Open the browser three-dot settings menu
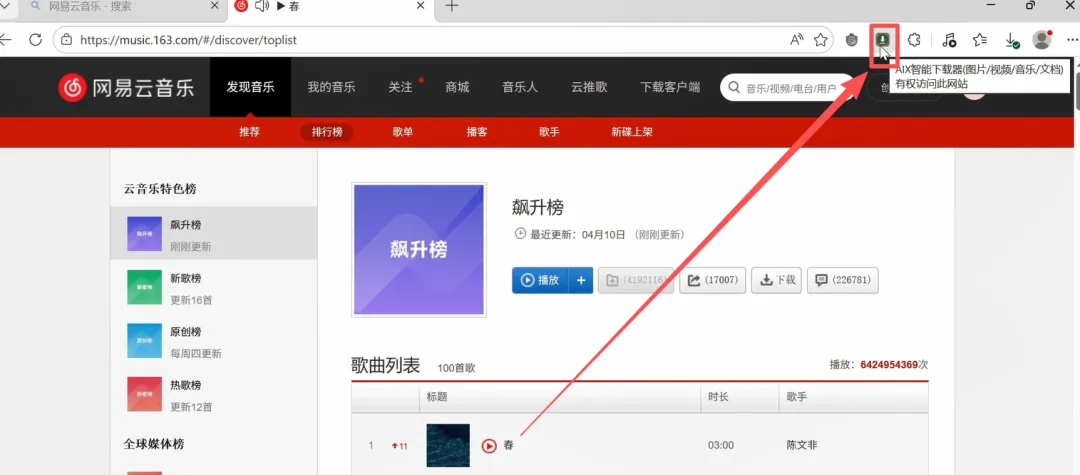 (1072, 40)
